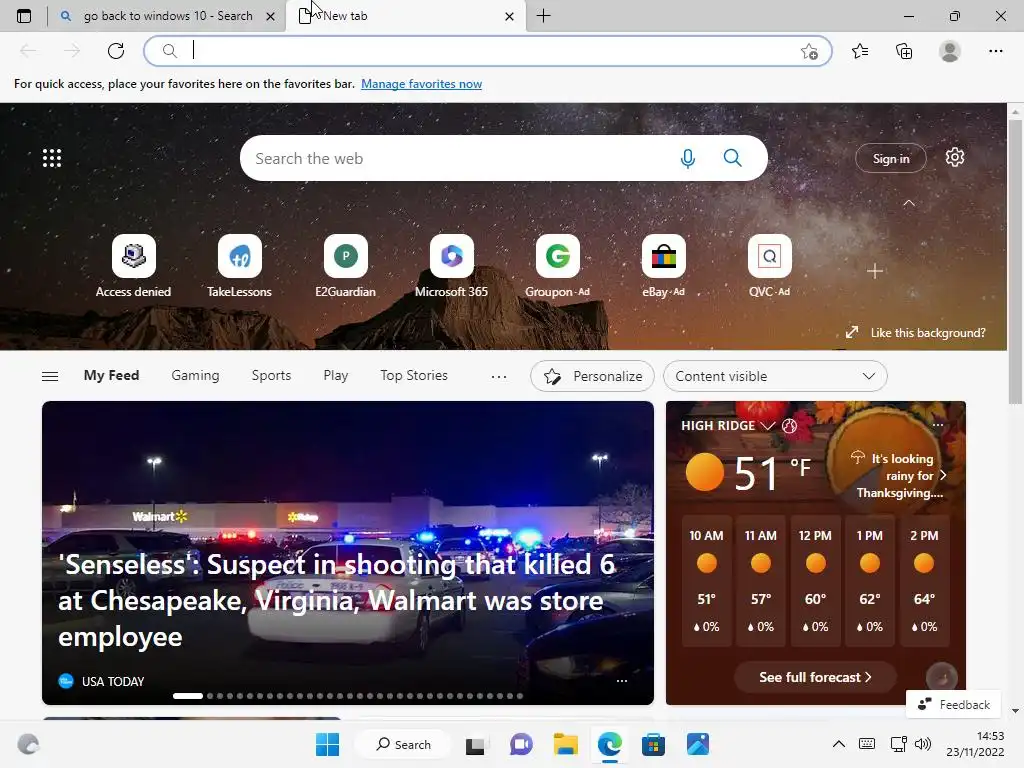Image resolution: width=1024 pixels, height=768 pixels.
Task: Show more feed categories ellipsis
Action: [x=499, y=376]
